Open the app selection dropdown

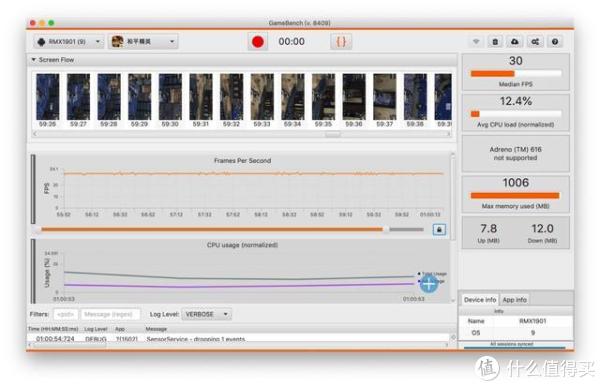tap(143, 42)
